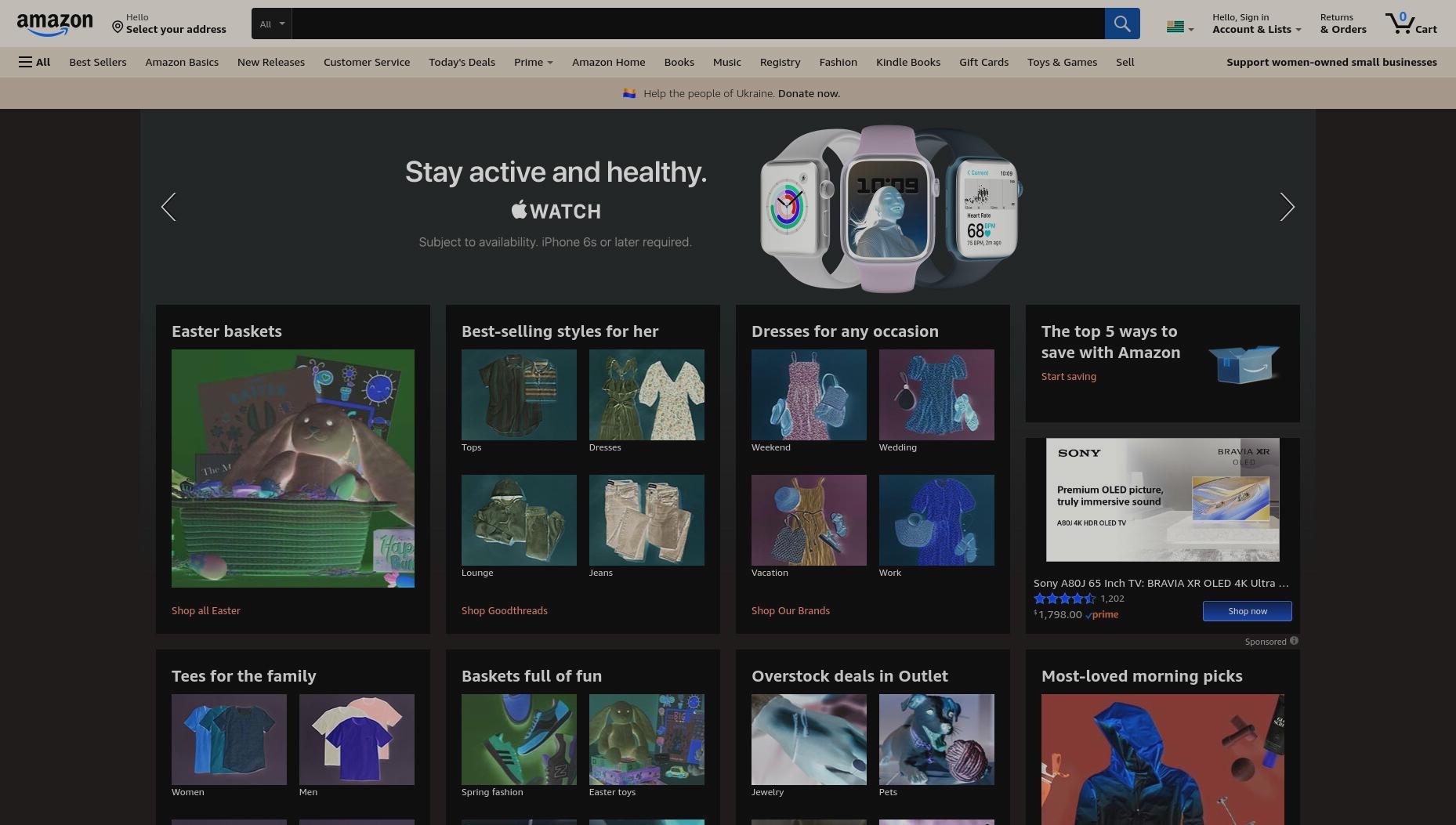
Task: Expand Account & Lists menu
Action: [1256, 24]
